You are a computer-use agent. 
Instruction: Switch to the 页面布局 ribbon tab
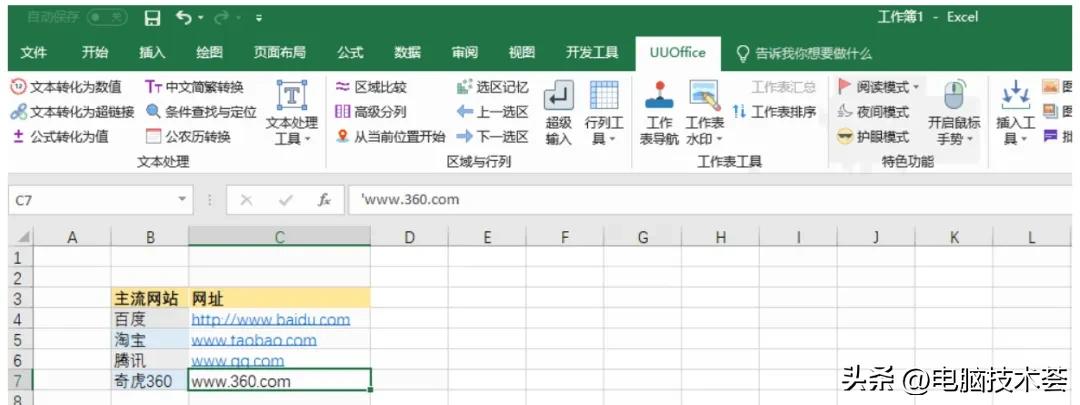279,52
